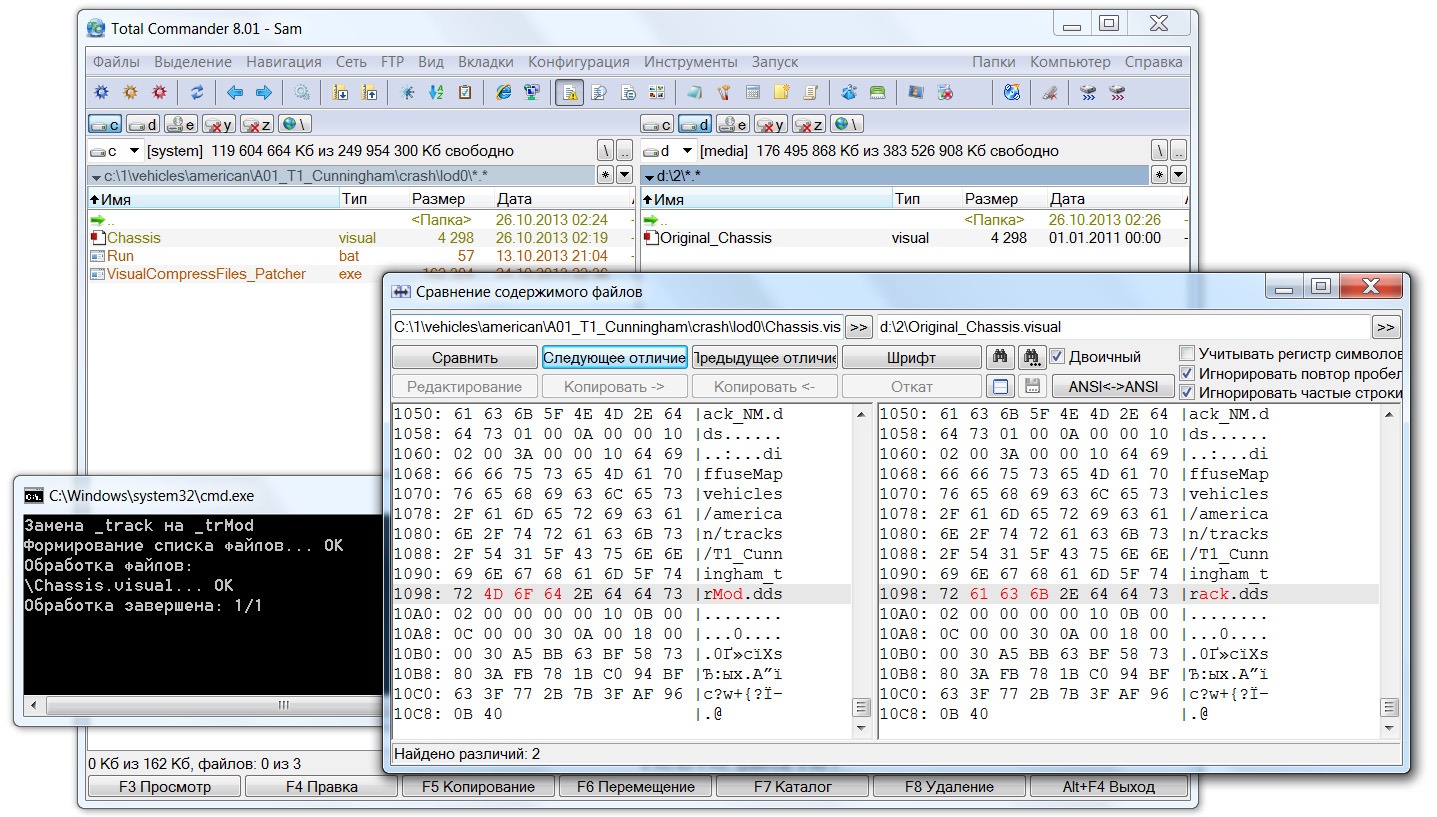Click the blue back arrow icon
This screenshot has width=1437, height=817.
point(235,93)
